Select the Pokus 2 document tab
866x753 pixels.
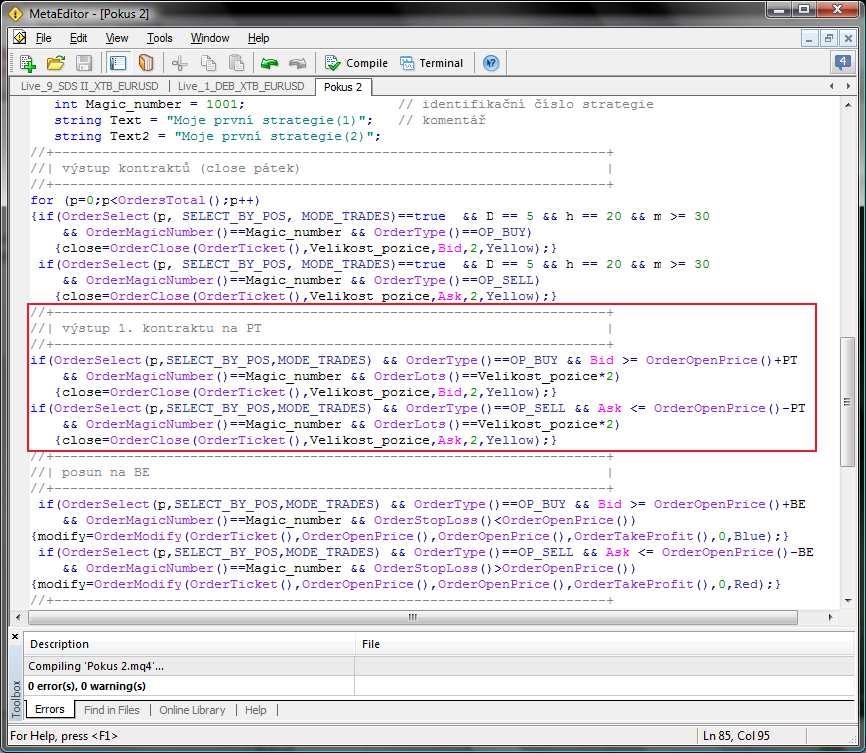pos(343,87)
